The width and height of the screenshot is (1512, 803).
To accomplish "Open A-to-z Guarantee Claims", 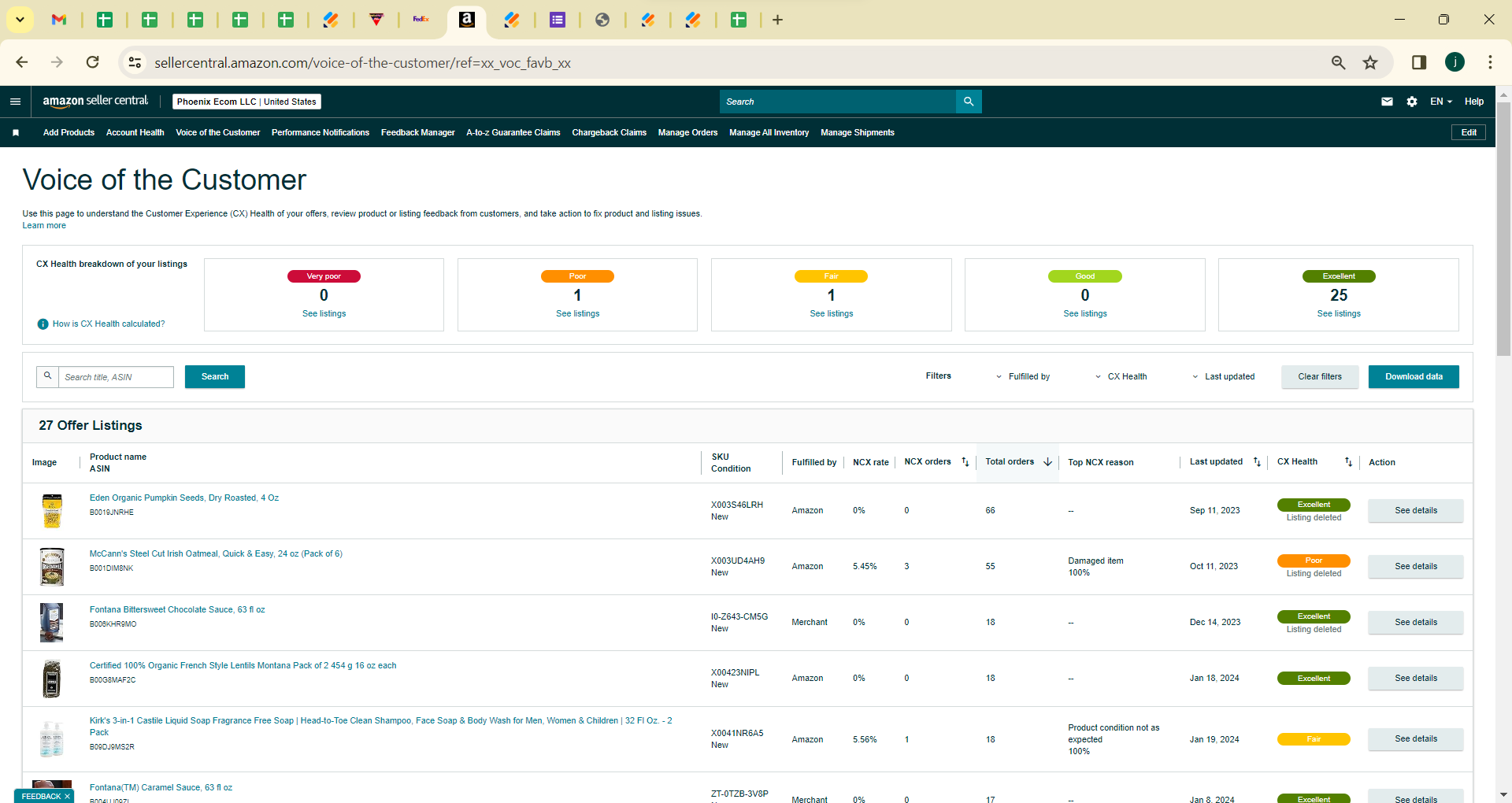I will coord(513,133).
